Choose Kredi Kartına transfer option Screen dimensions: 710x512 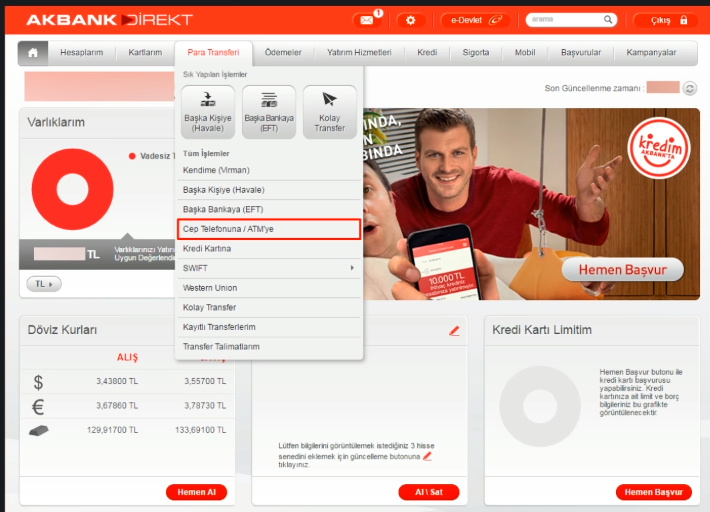tap(269, 249)
